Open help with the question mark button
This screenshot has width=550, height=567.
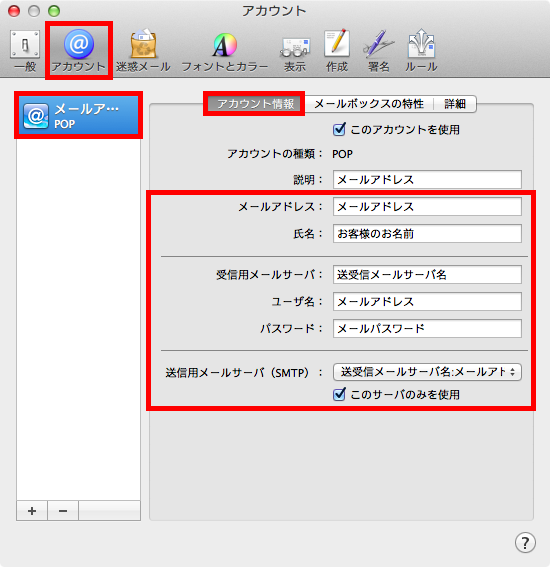click(x=525, y=542)
